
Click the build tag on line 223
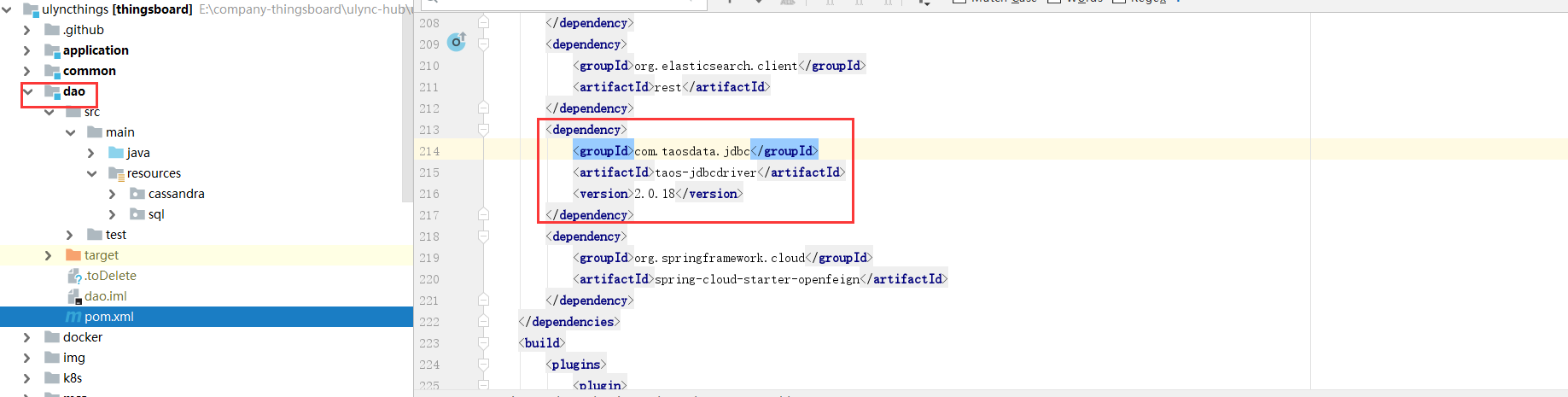[x=542, y=343]
